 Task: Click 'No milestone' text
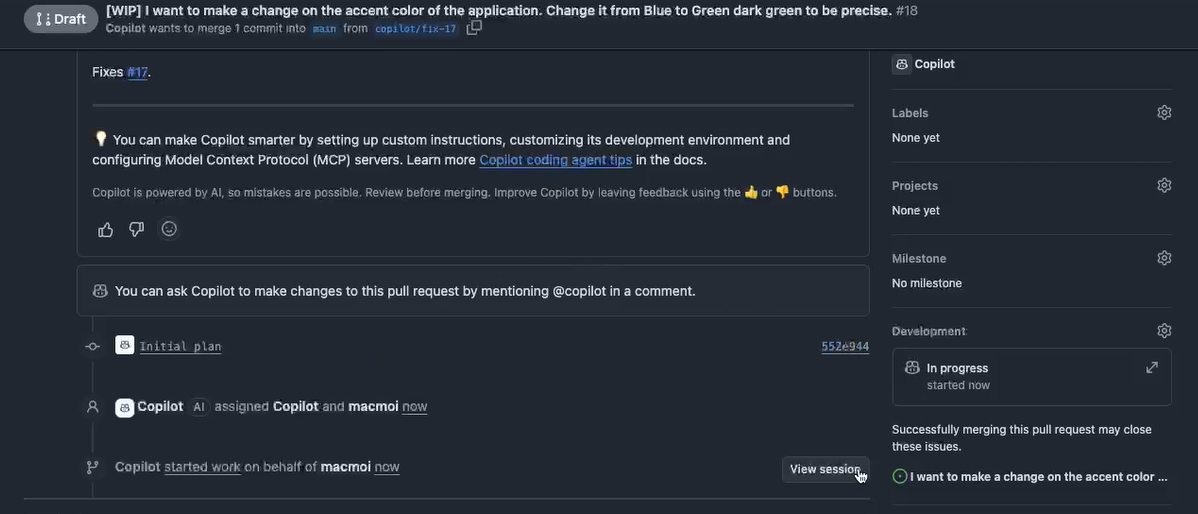[x=926, y=283]
